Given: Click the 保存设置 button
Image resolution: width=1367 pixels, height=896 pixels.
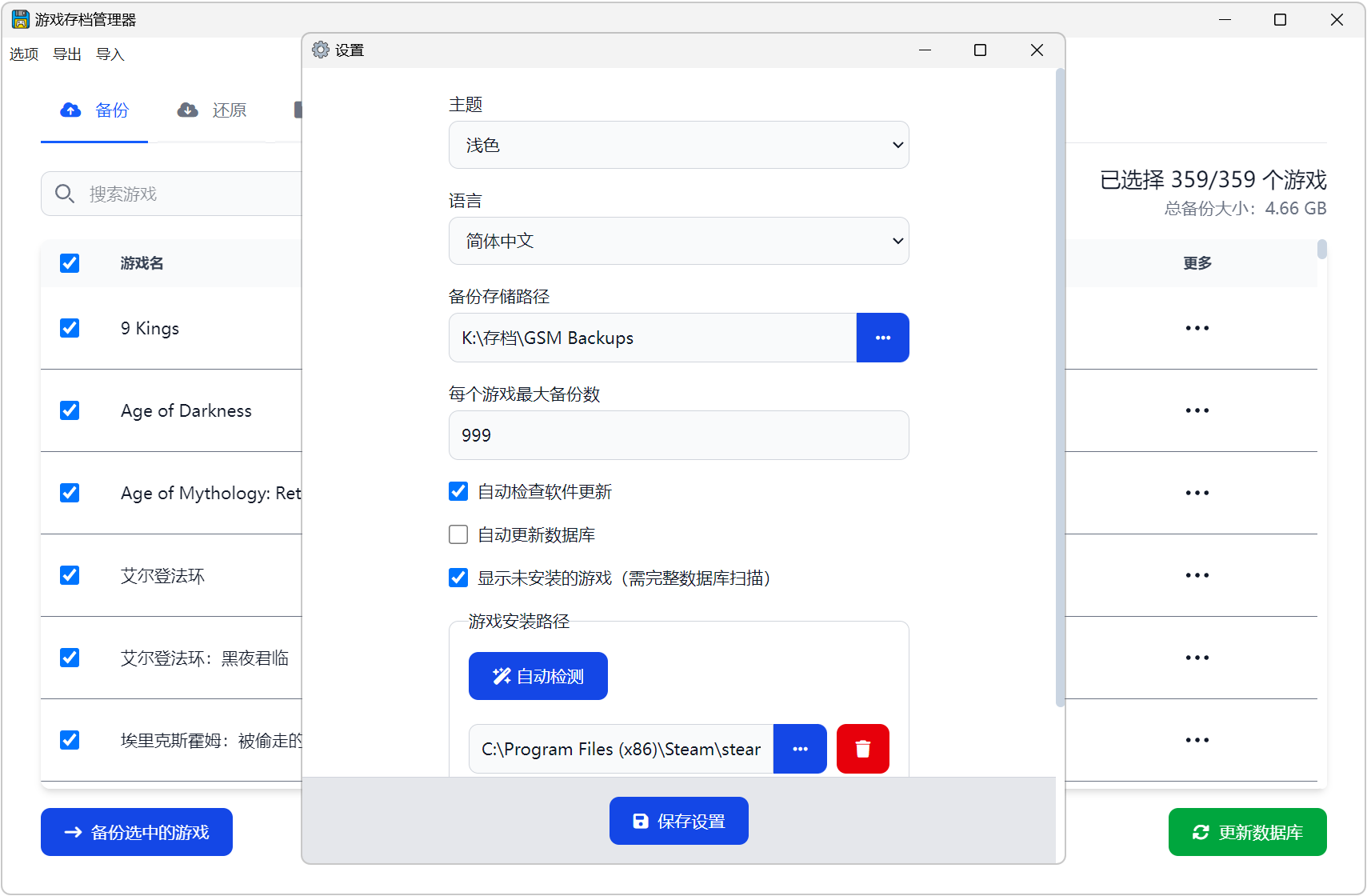Looking at the screenshot, I should pyautogui.click(x=679, y=821).
